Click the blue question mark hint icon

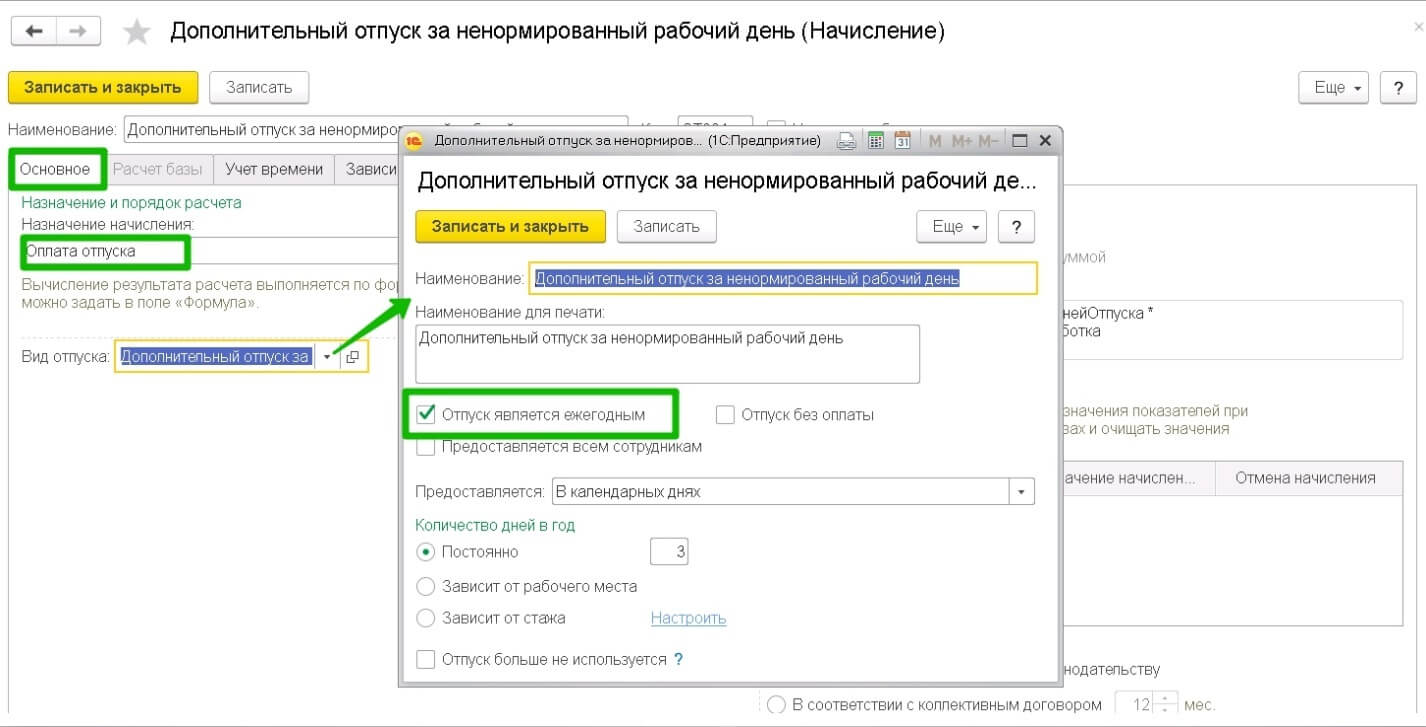(x=679, y=660)
